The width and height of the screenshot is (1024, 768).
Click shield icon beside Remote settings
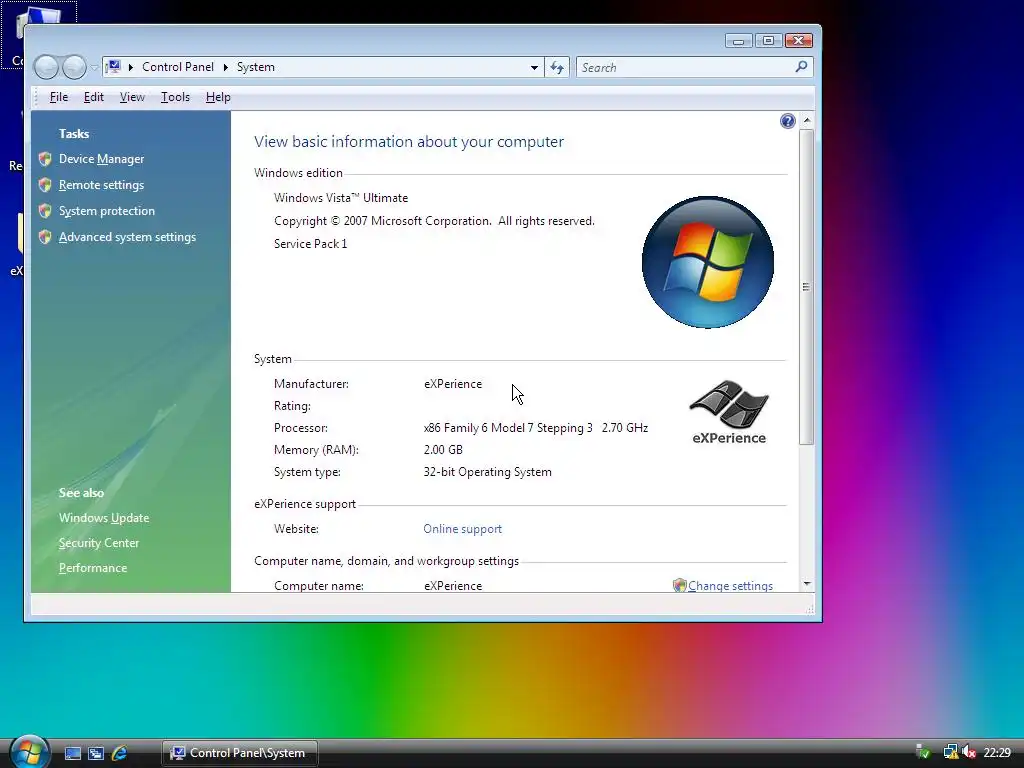click(45, 185)
